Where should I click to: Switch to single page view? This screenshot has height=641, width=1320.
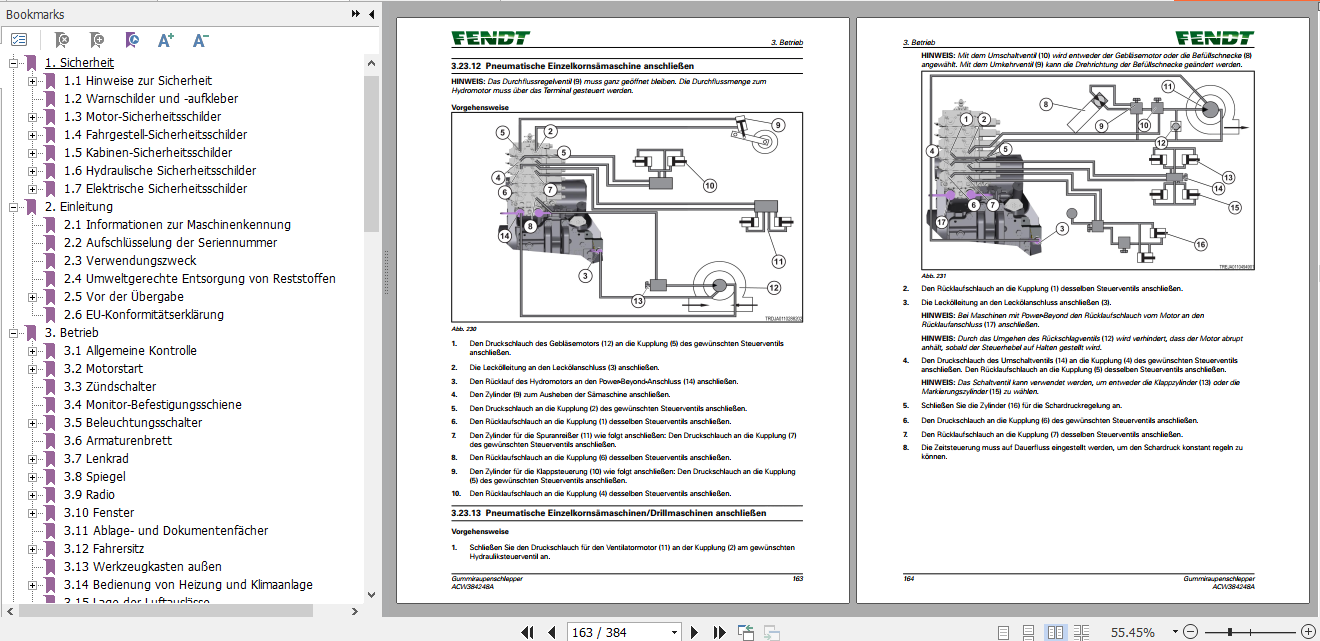click(1004, 632)
